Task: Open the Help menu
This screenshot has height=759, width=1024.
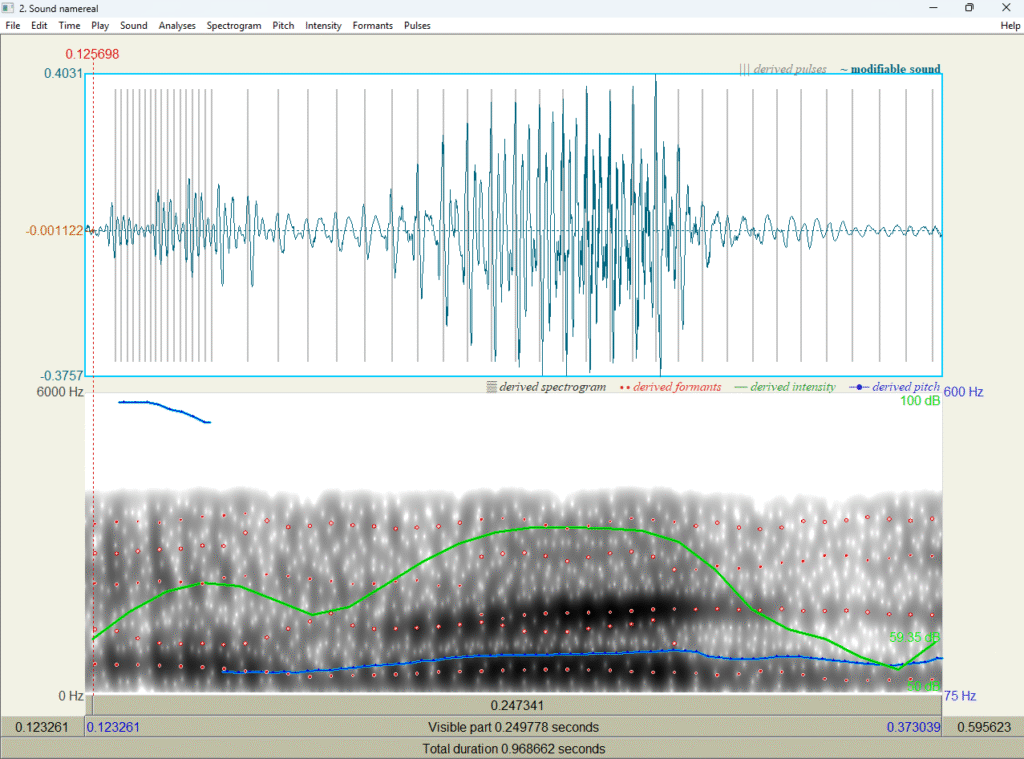Action: tap(1010, 25)
